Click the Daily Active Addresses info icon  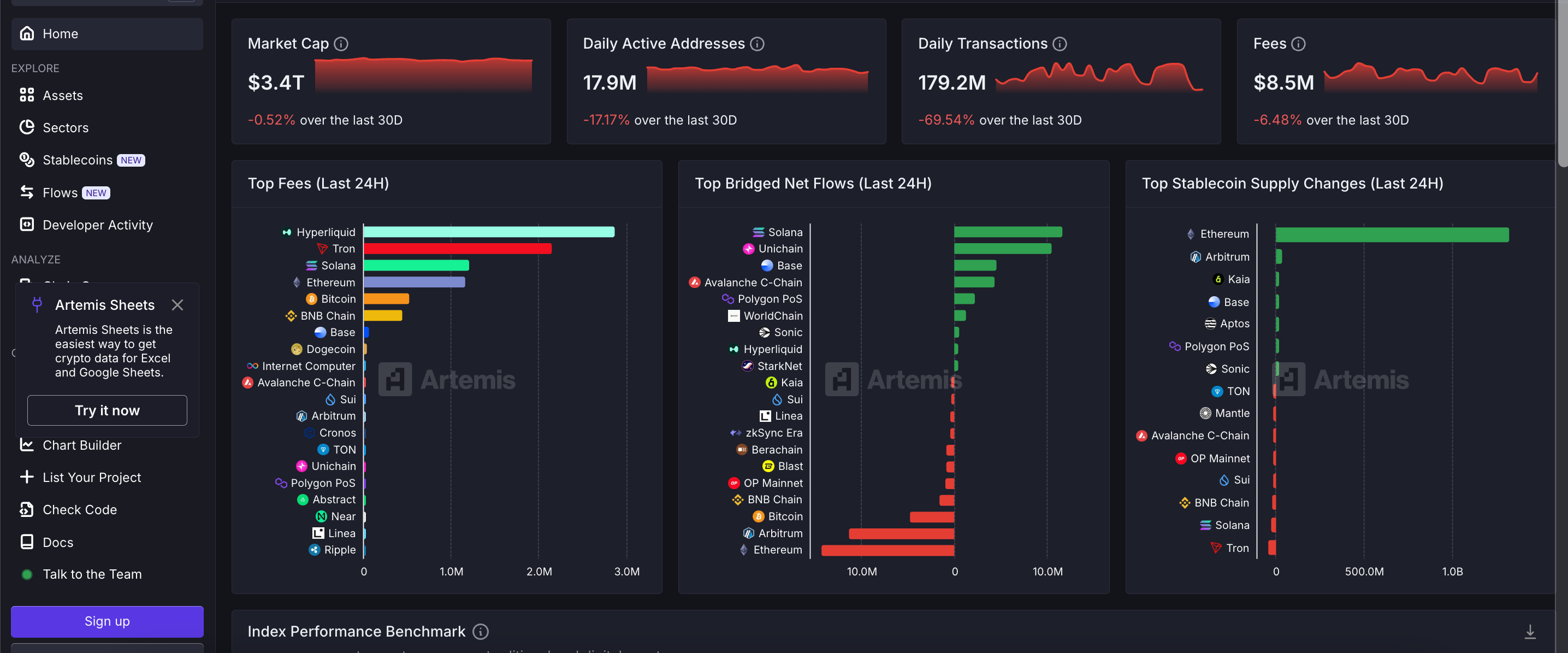757,44
